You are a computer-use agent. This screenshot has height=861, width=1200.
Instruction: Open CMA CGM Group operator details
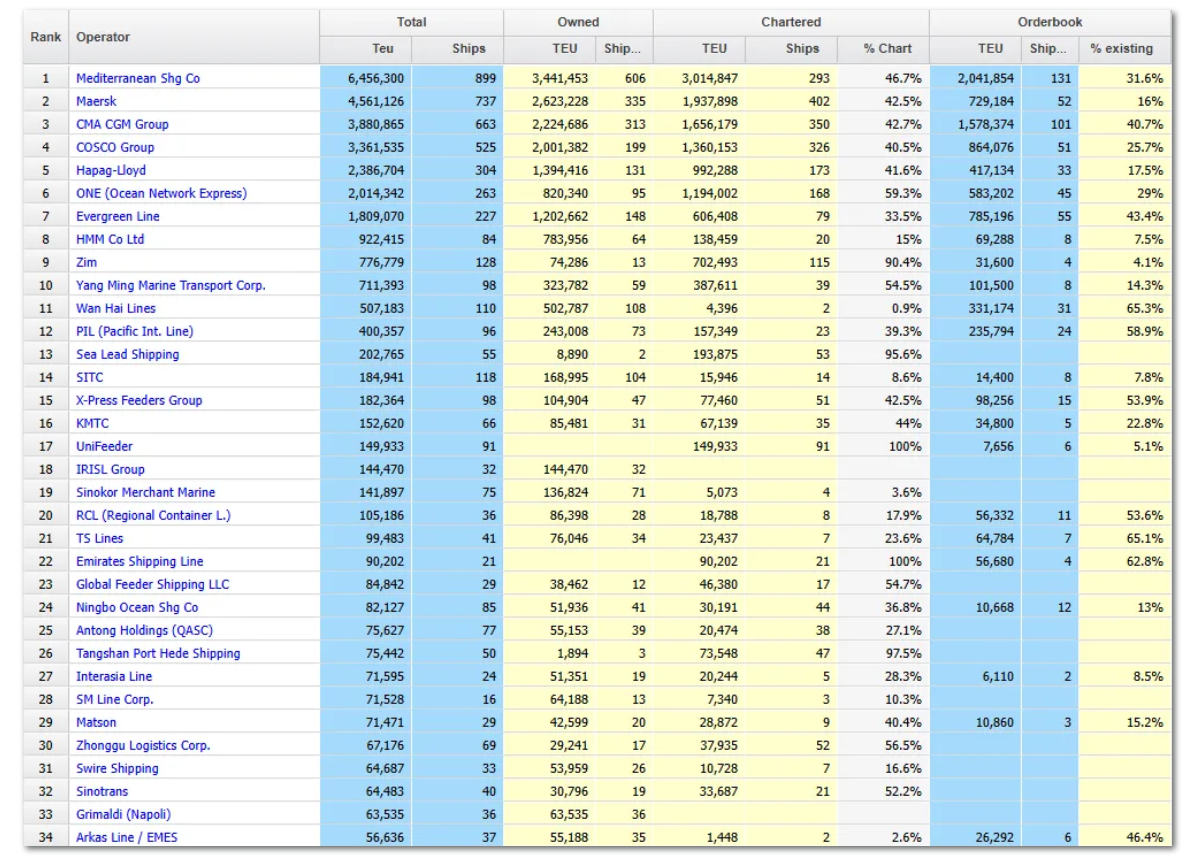click(122, 124)
